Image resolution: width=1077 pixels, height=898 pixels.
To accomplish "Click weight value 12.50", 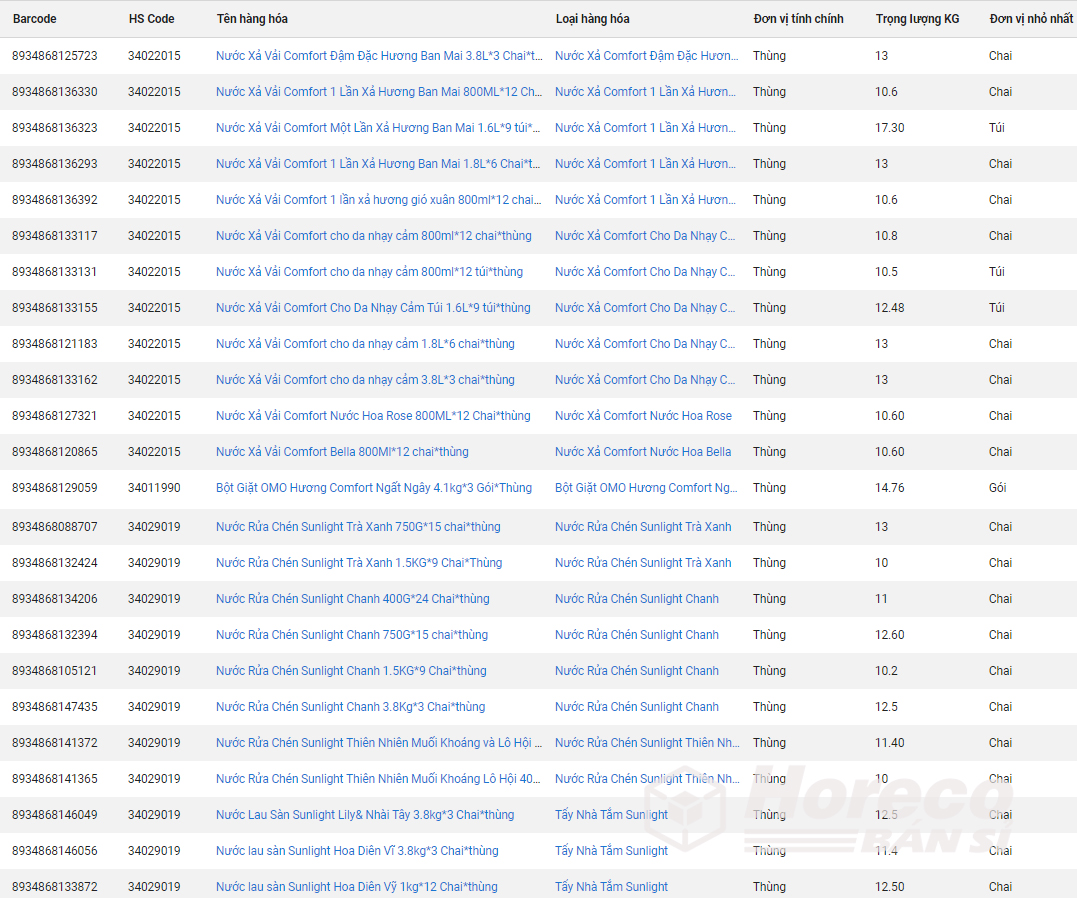I will click(889, 886).
